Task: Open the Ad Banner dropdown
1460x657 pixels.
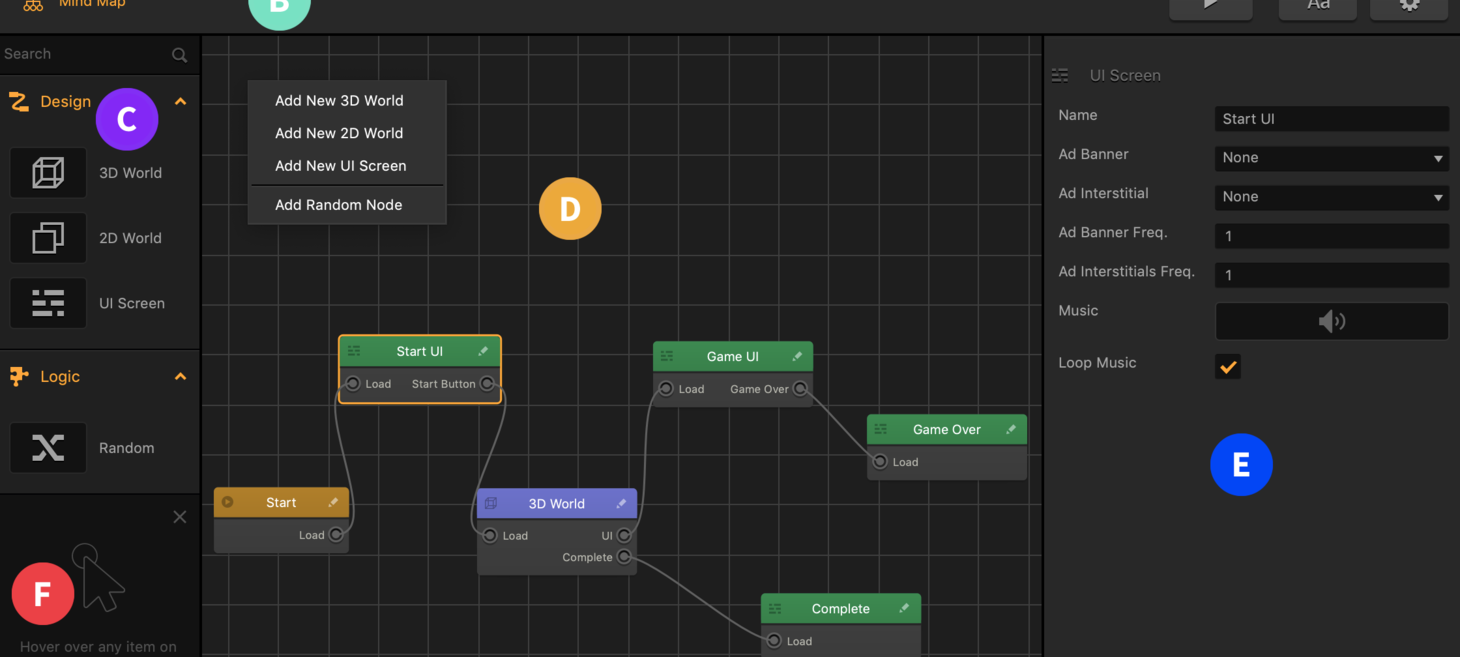Action: pyautogui.click(x=1332, y=158)
